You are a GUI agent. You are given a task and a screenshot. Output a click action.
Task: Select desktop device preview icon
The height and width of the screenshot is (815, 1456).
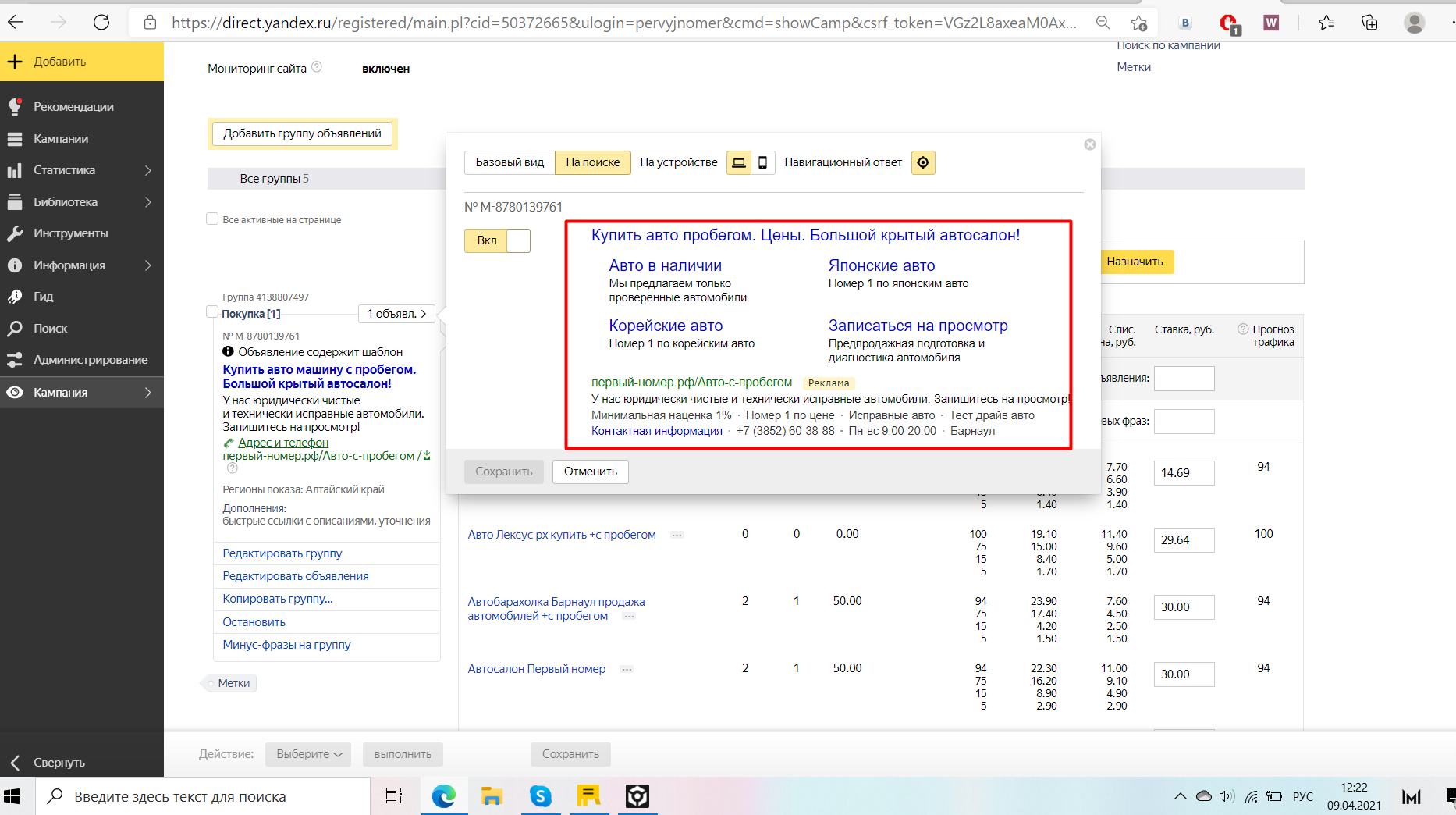point(738,162)
